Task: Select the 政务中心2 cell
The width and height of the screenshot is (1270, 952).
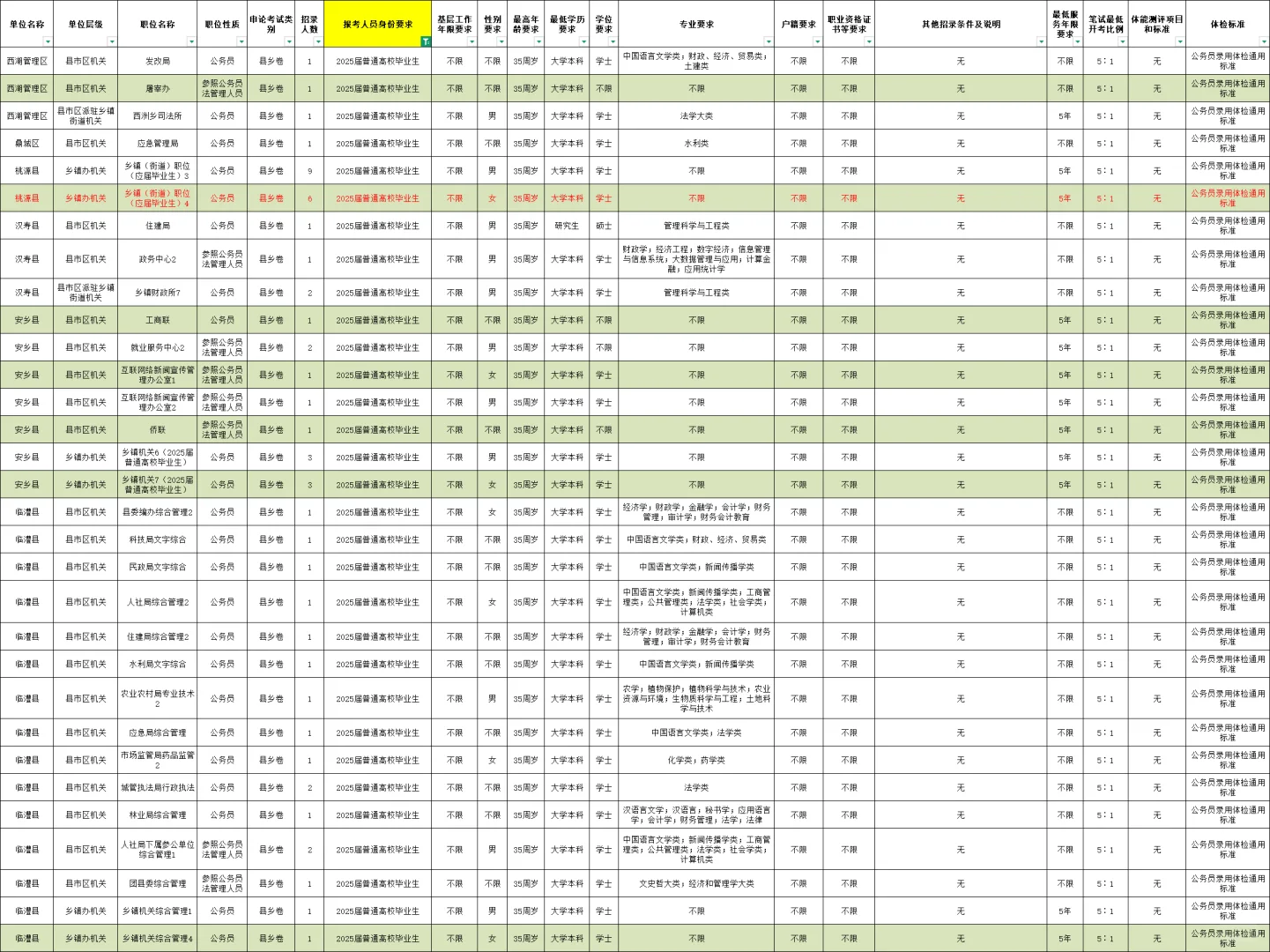Action: point(158,259)
